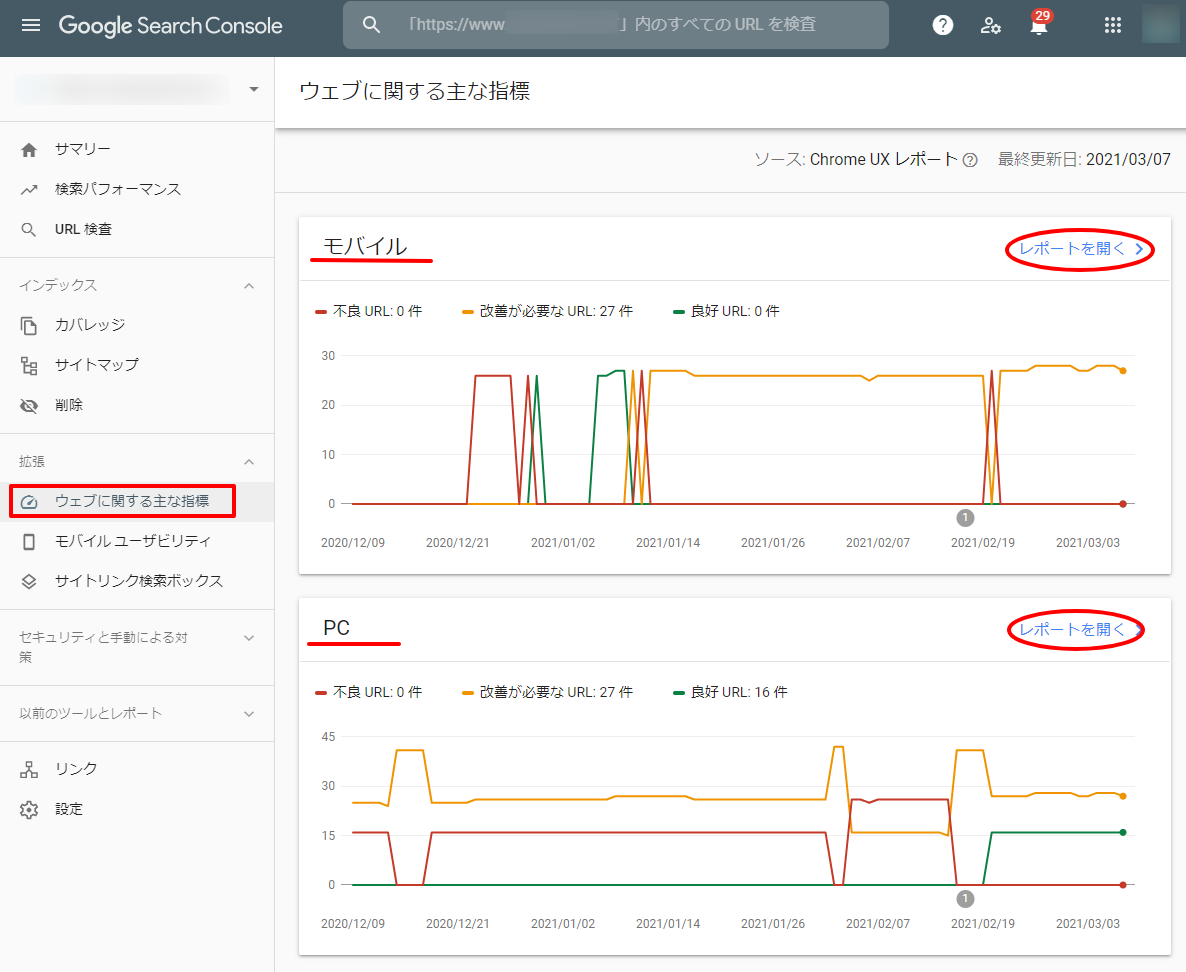Open the property selector dropdown

(x=254, y=89)
